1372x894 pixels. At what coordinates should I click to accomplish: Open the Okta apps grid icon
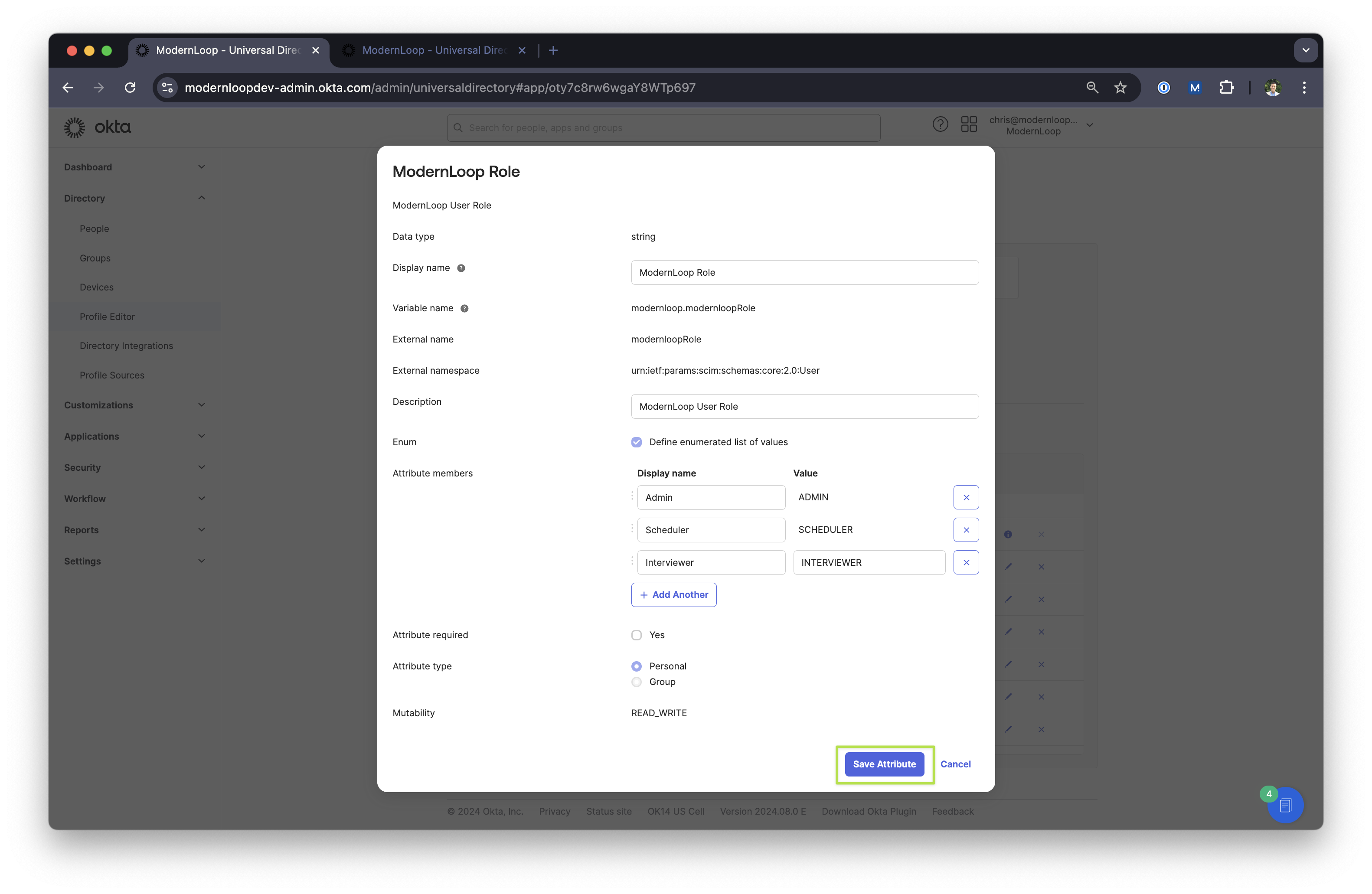[969, 124]
